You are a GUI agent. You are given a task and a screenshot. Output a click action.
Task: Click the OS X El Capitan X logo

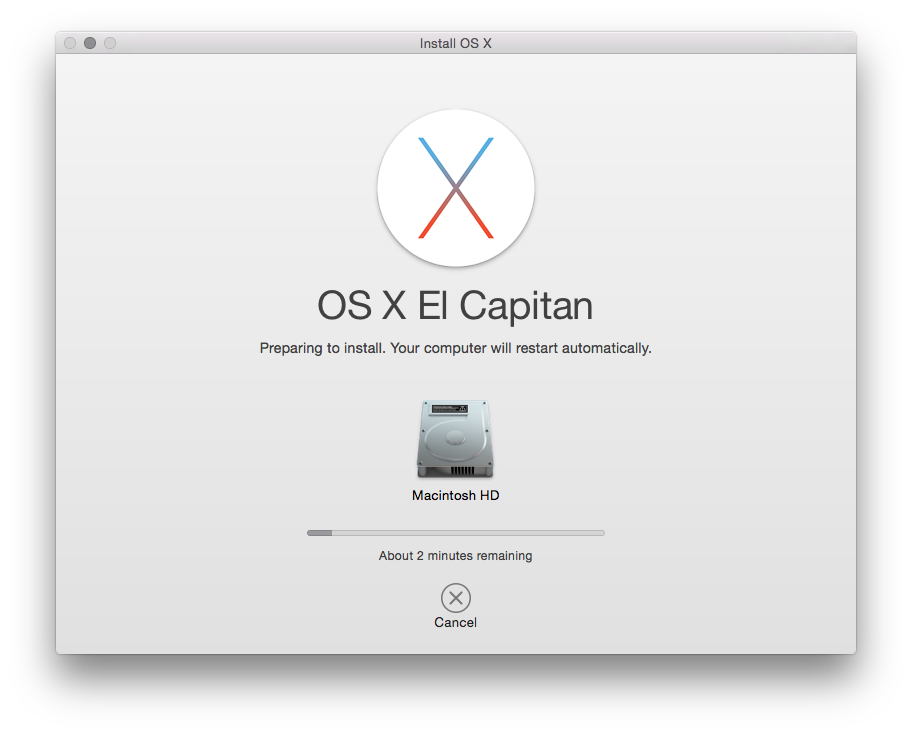tap(456, 188)
